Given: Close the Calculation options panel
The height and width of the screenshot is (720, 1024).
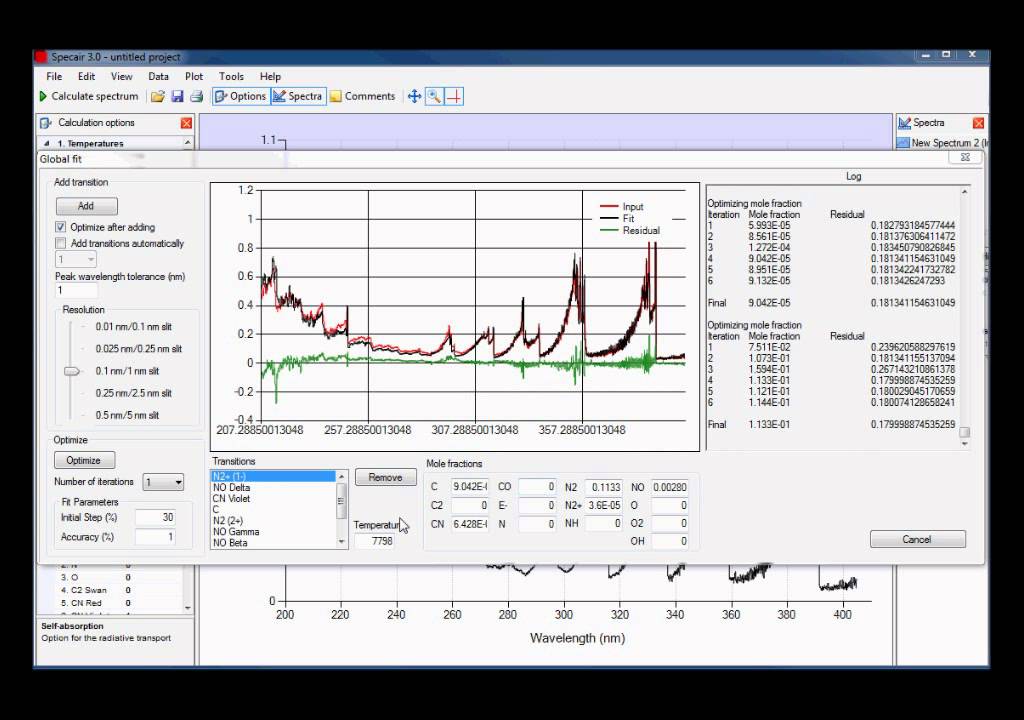Looking at the screenshot, I should [x=186, y=123].
